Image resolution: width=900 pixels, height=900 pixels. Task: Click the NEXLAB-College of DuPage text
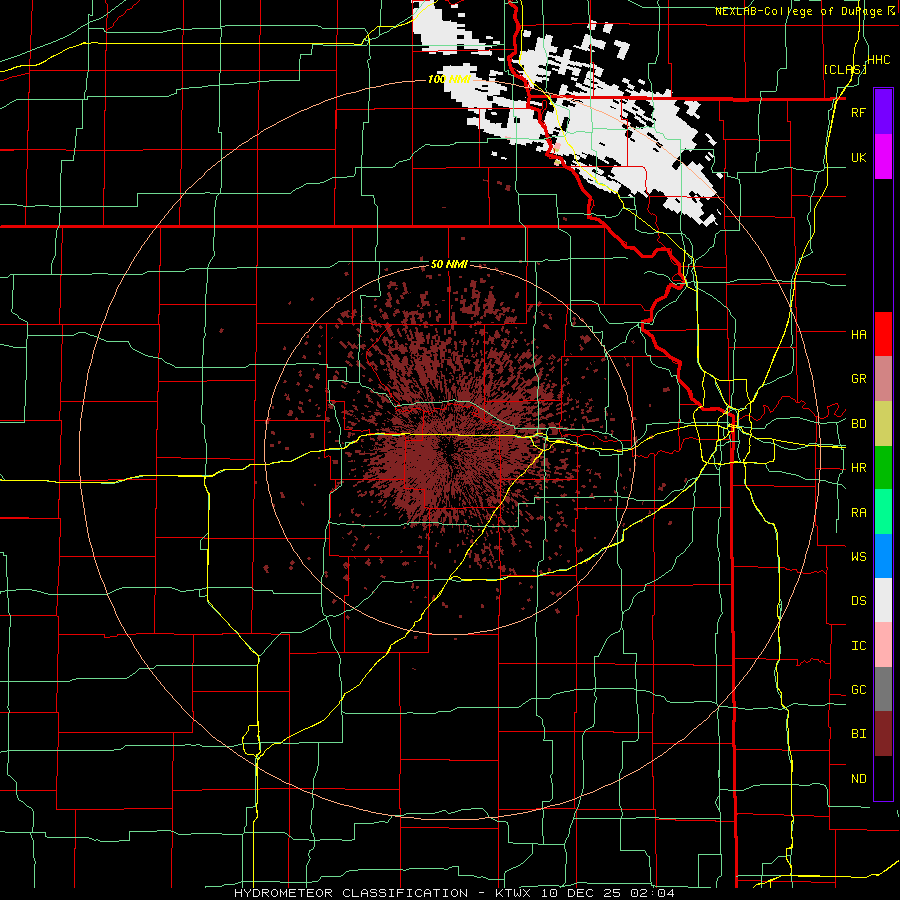pos(800,11)
